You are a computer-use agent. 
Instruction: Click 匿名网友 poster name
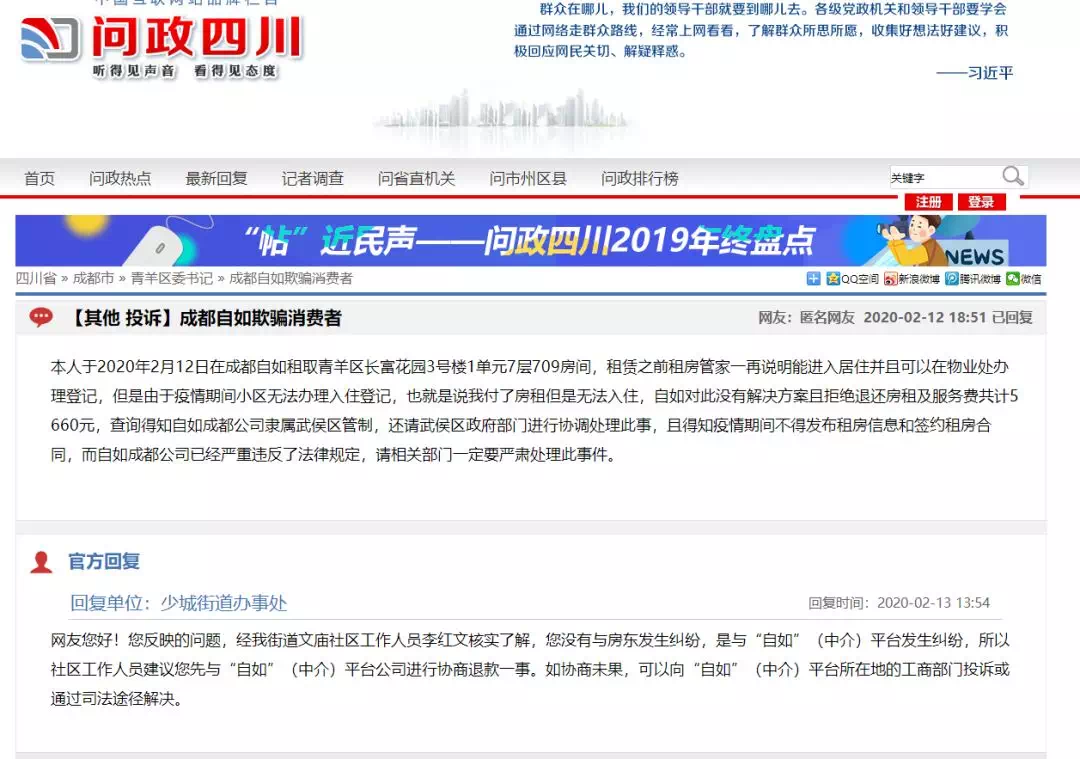[827, 318]
